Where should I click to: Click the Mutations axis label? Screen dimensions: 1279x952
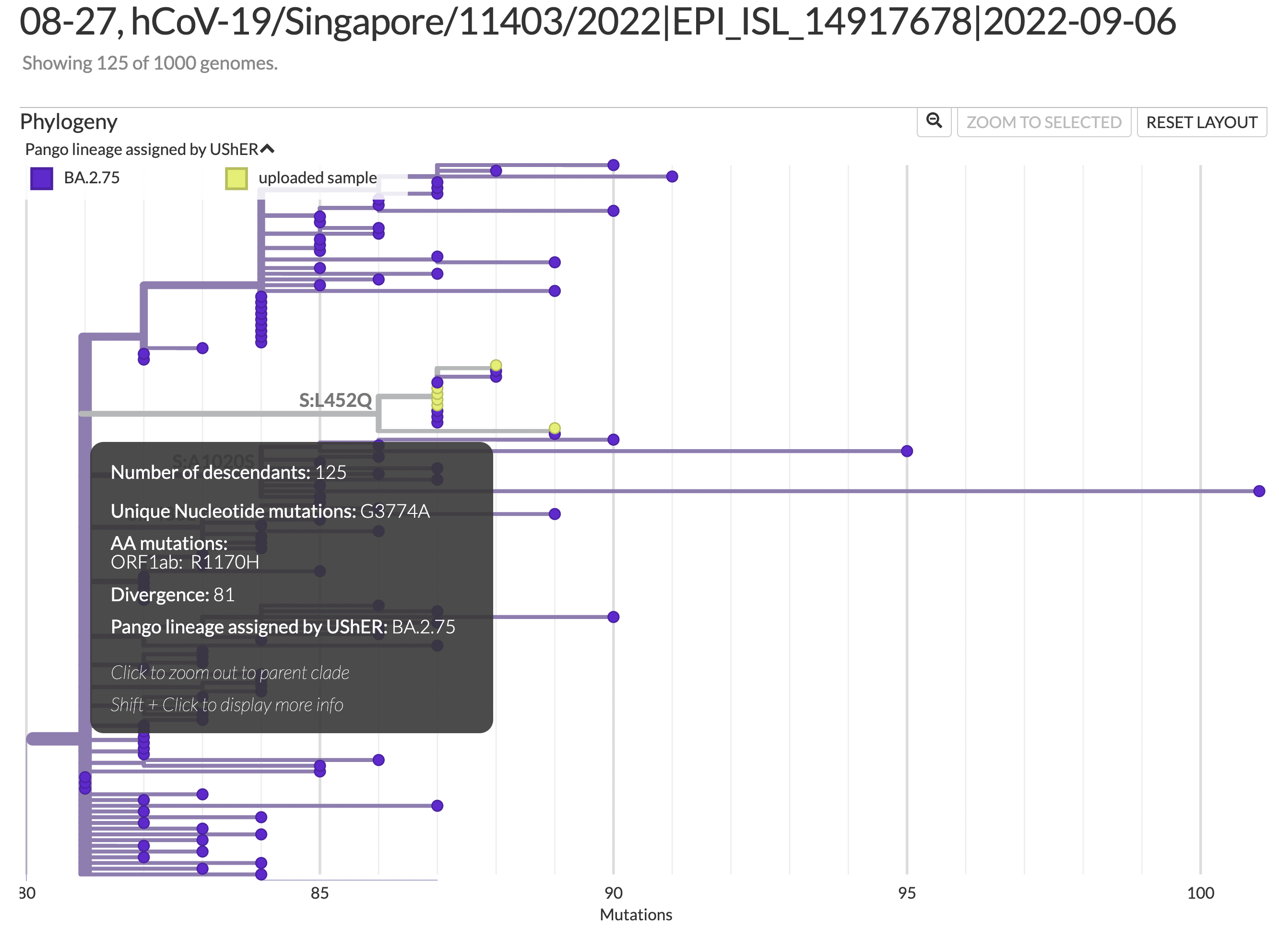click(x=636, y=915)
